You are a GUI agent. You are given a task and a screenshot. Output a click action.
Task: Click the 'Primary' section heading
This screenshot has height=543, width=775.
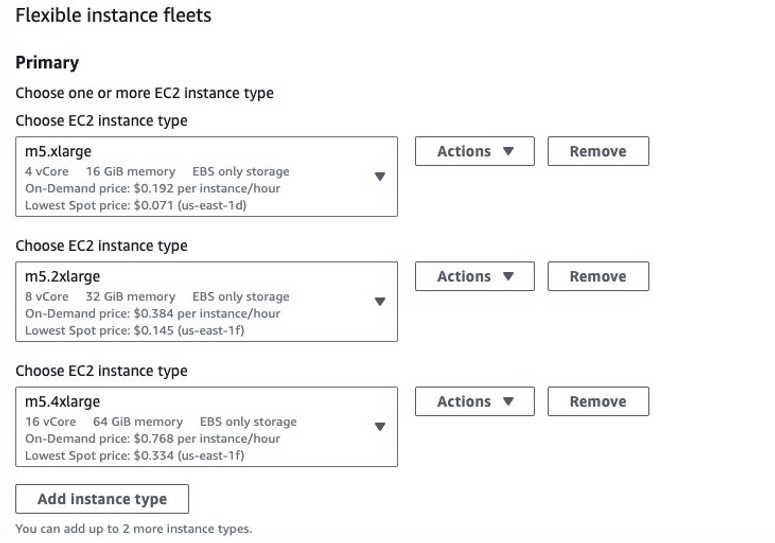click(47, 63)
